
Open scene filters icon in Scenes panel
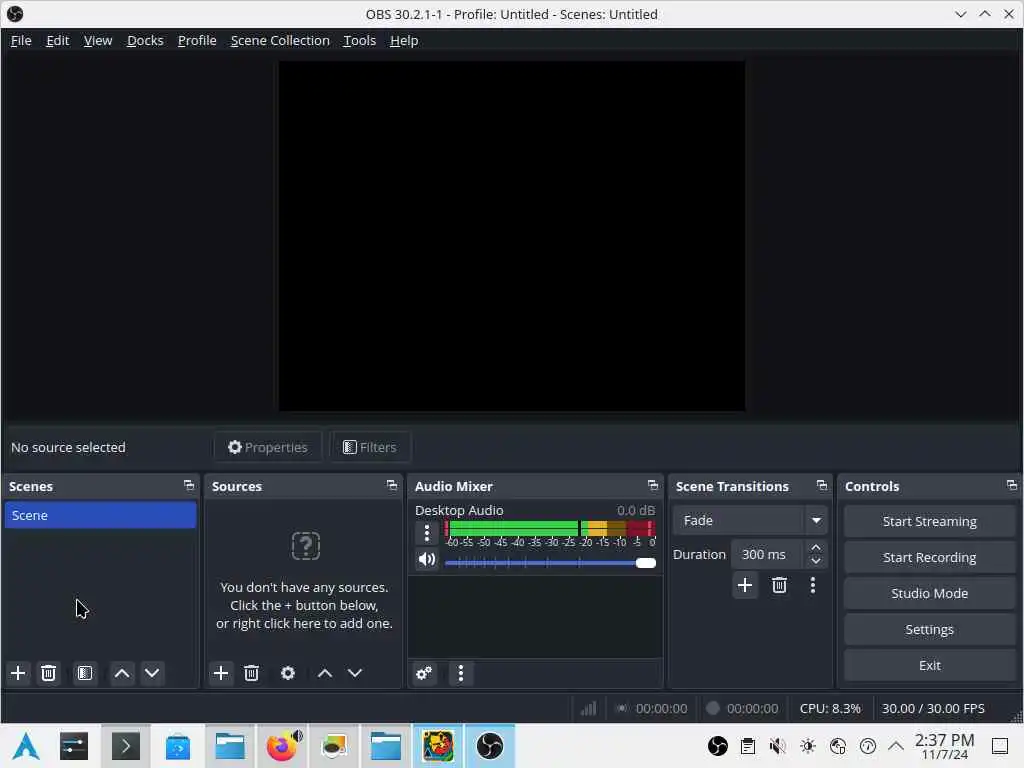[85, 673]
